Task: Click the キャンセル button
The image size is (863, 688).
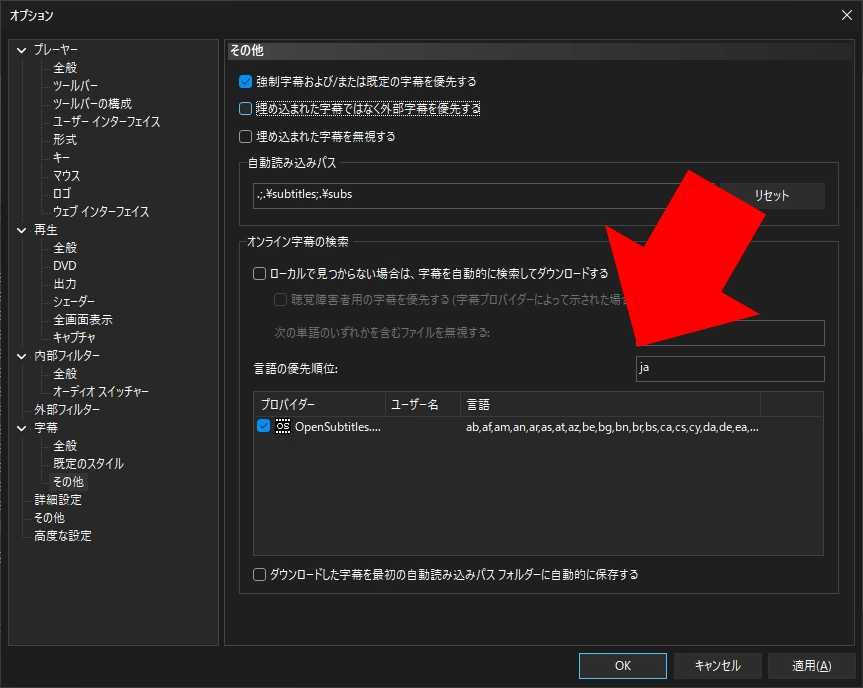Action: 717,666
